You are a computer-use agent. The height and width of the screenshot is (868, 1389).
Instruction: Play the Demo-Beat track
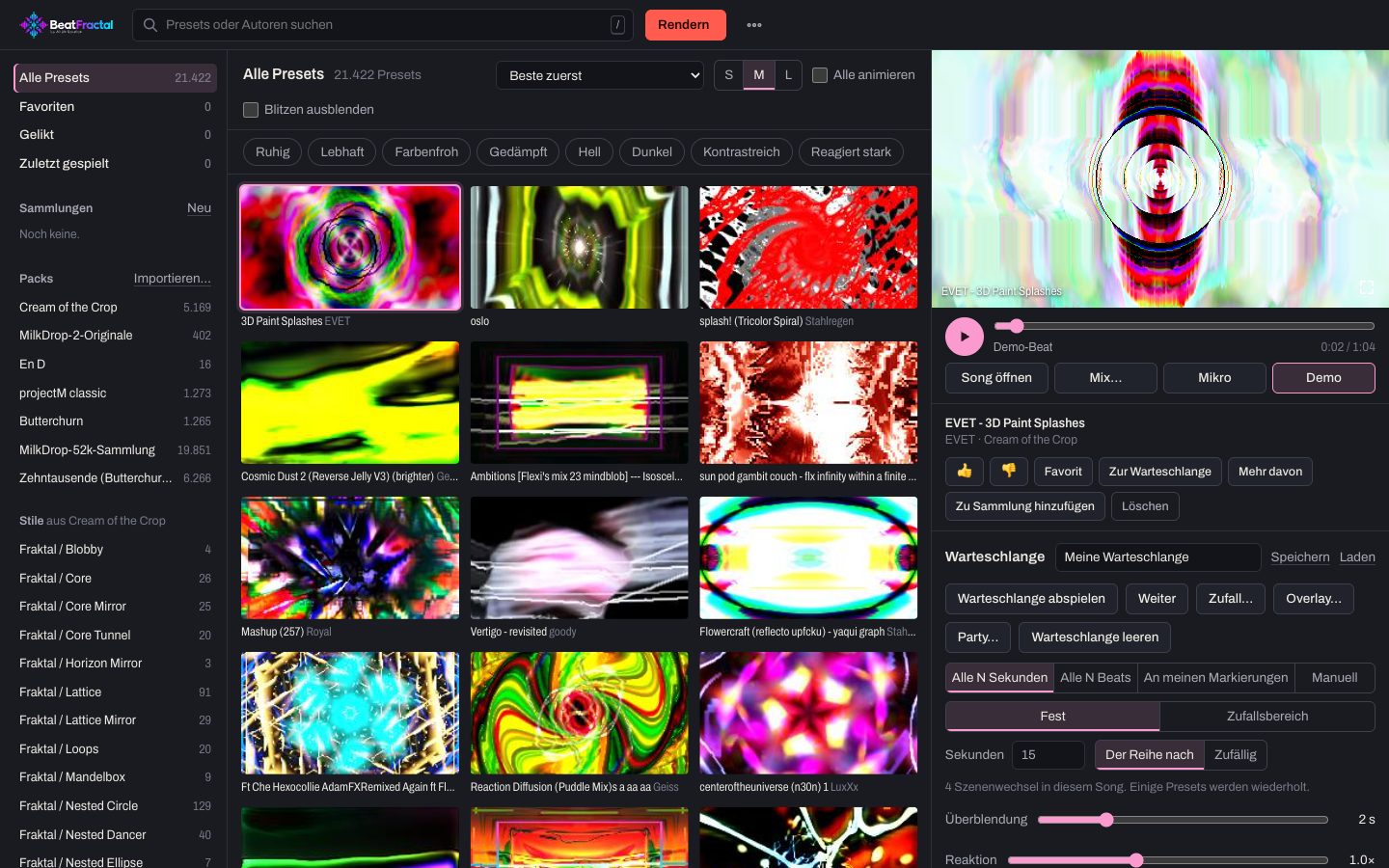tap(965, 337)
